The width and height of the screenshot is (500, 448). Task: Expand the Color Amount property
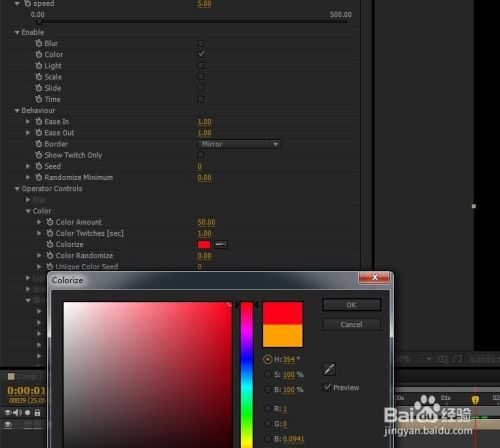coord(39,222)
